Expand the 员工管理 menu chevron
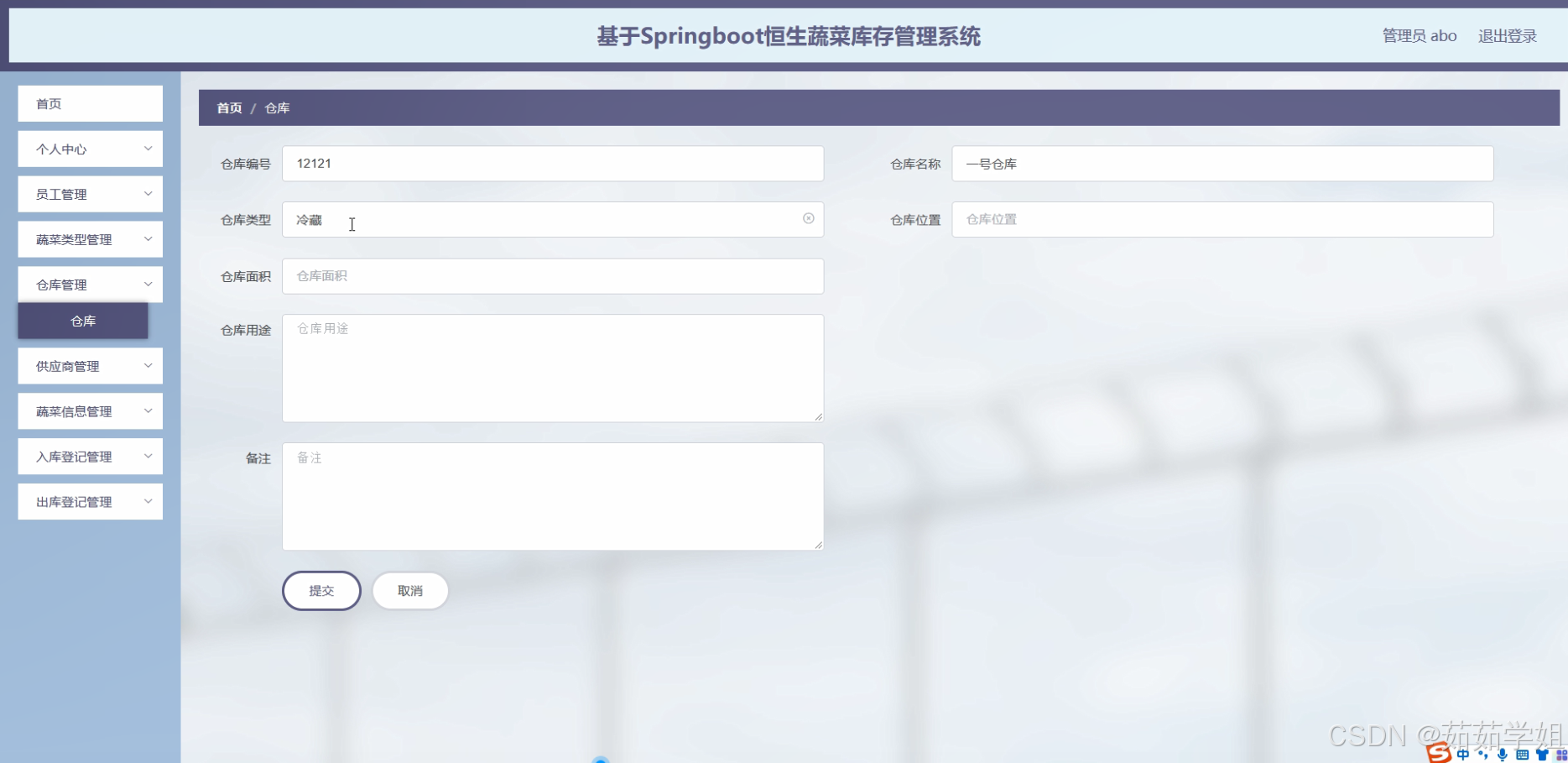The height and width of the screenshot is (763, 1568). click(148, 194)
